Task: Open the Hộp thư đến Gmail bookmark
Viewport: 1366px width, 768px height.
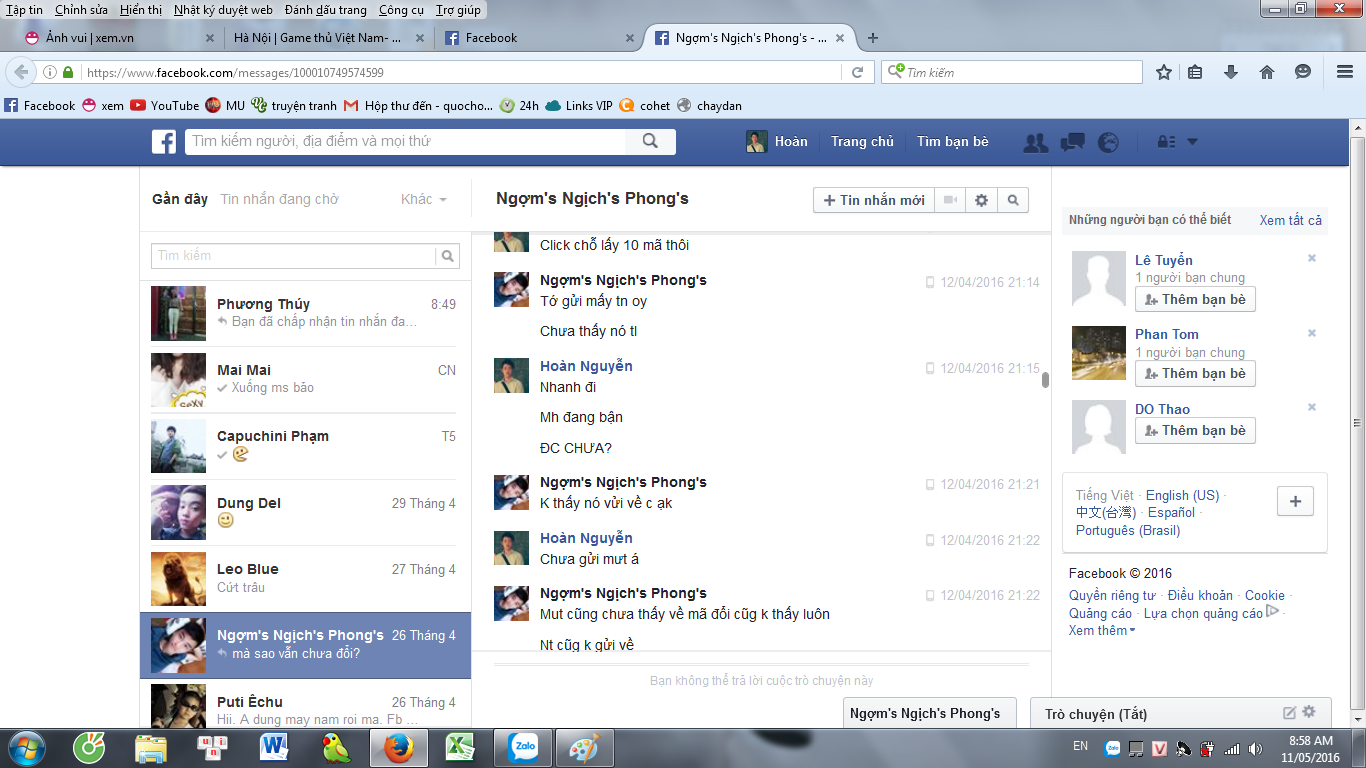Action: click(418, 105)
